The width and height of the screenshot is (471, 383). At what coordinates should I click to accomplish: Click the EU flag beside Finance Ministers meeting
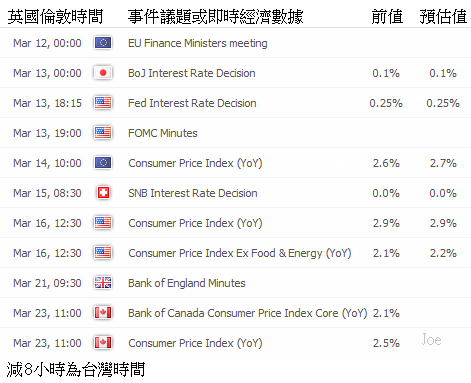[x=103, y=43]
